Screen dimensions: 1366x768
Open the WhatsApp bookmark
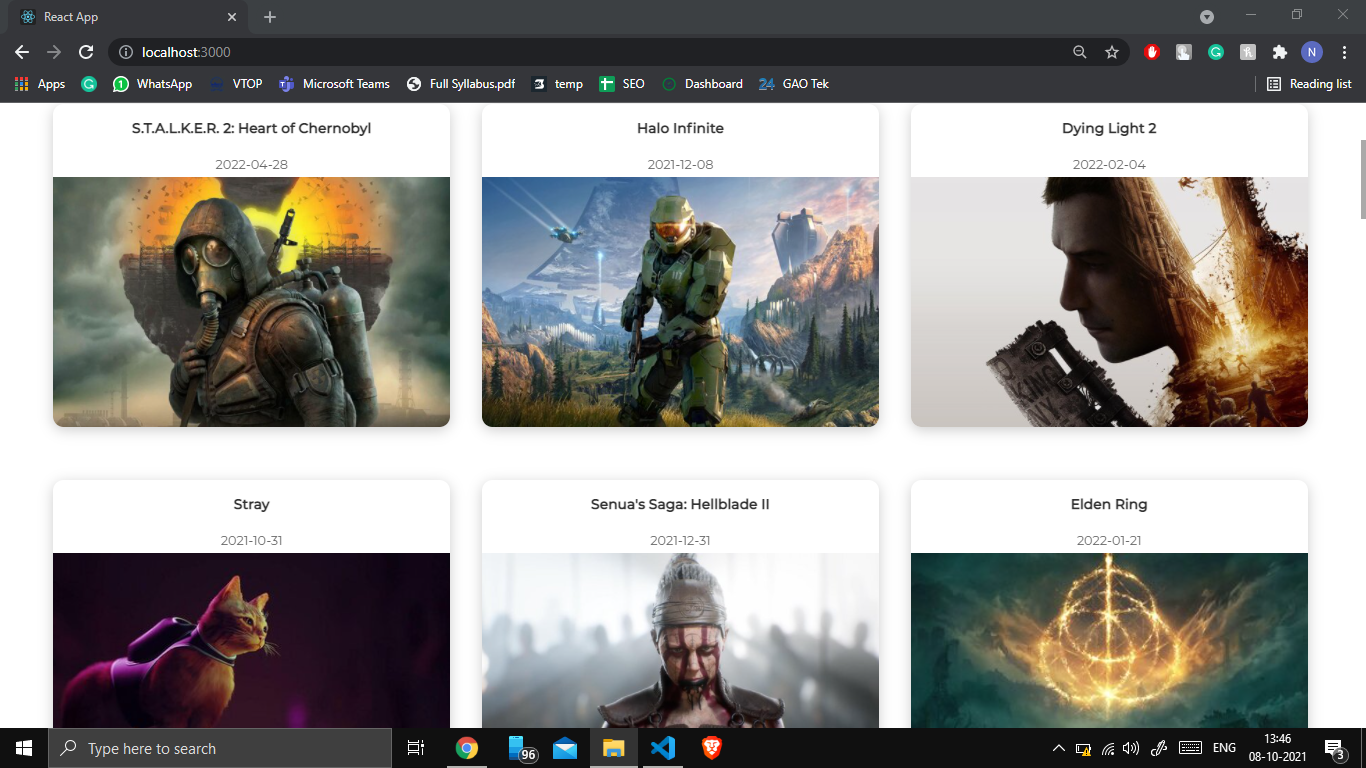tap(153, 84)
